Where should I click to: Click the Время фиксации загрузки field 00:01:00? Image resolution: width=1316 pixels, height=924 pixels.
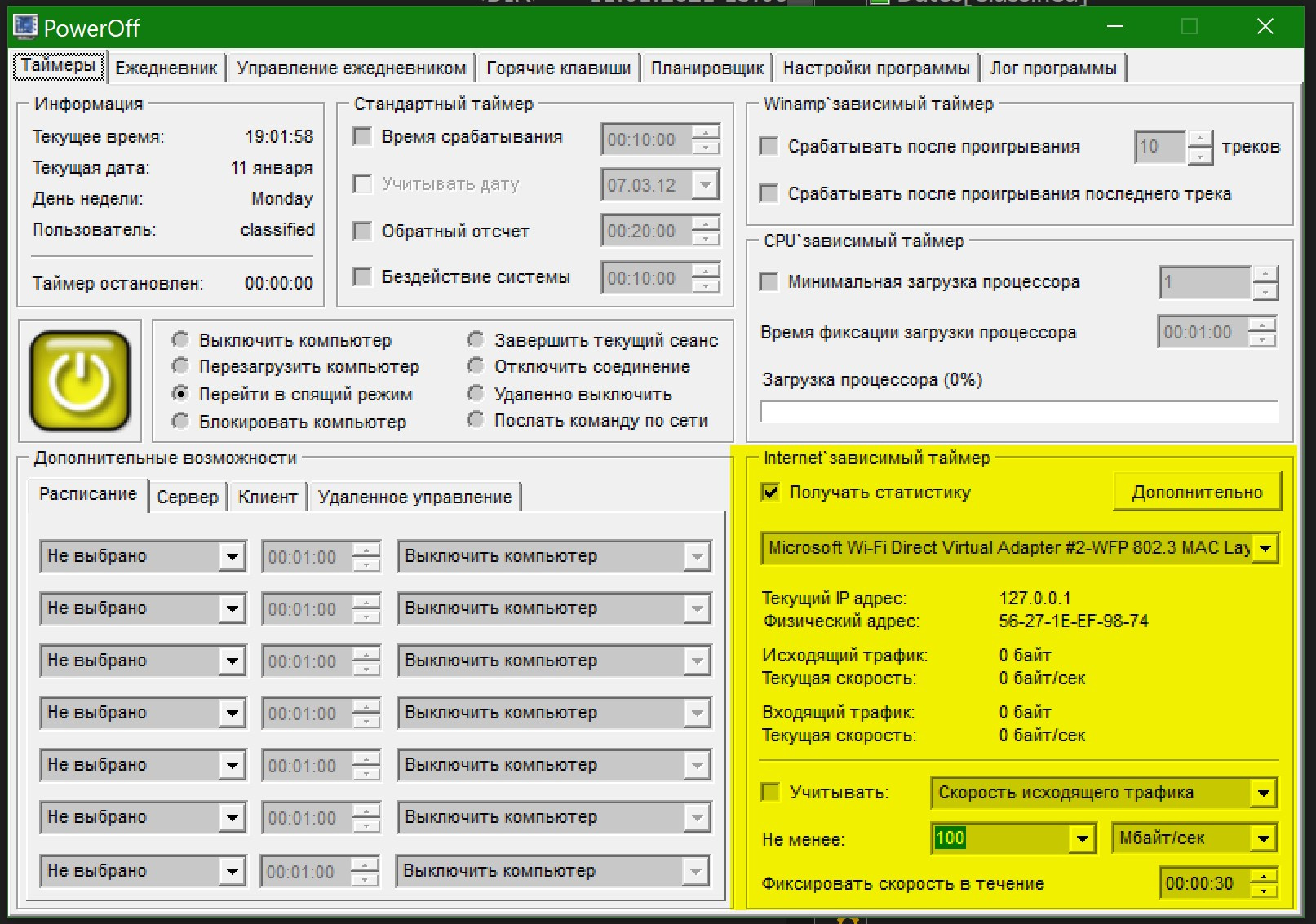click(1203, 332)
